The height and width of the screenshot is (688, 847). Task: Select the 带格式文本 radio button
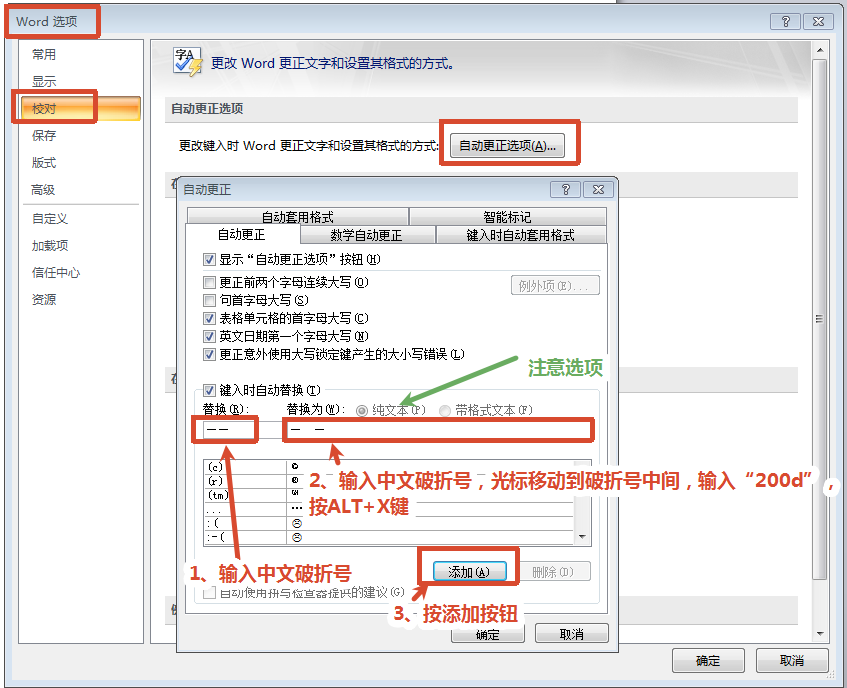pyautogui.click(x=445, y=411)
